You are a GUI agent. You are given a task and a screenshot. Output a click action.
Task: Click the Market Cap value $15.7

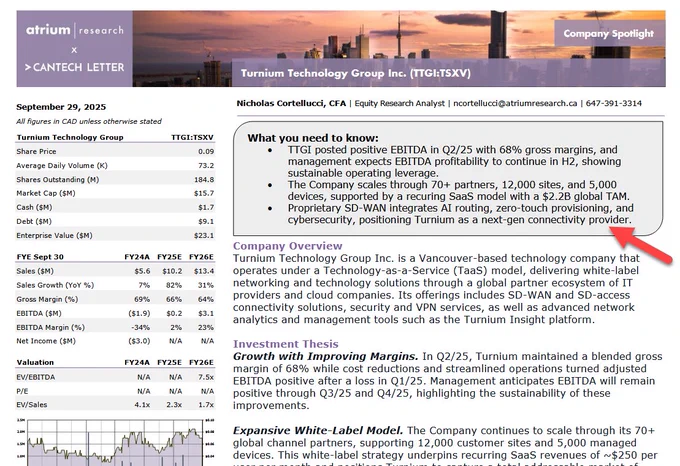click(x=204, y=193)
